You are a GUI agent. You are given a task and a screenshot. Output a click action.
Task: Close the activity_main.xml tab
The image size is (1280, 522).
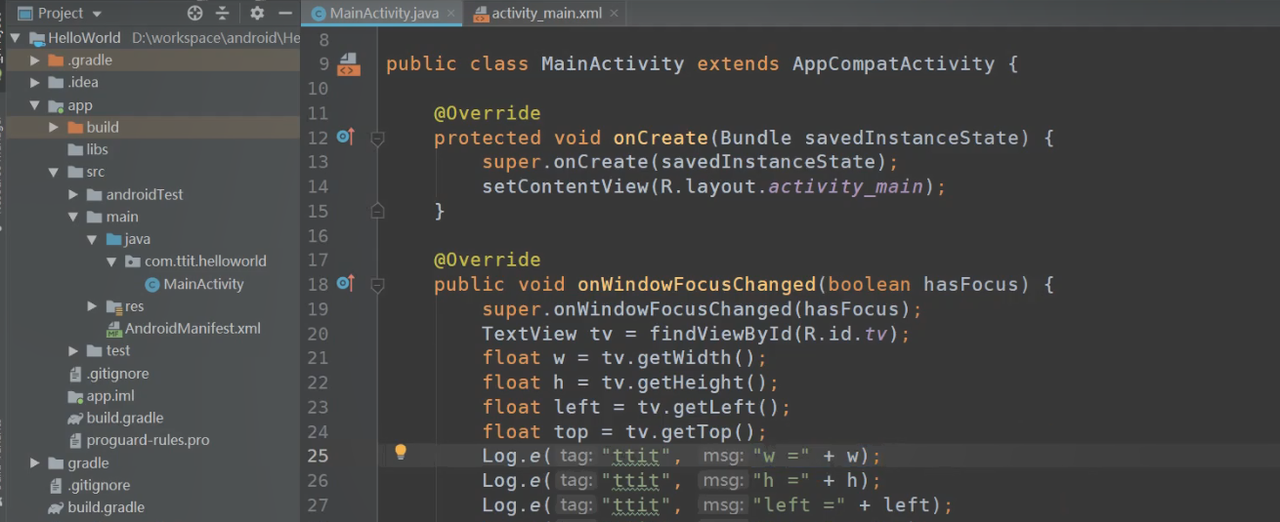coord(613,14)
